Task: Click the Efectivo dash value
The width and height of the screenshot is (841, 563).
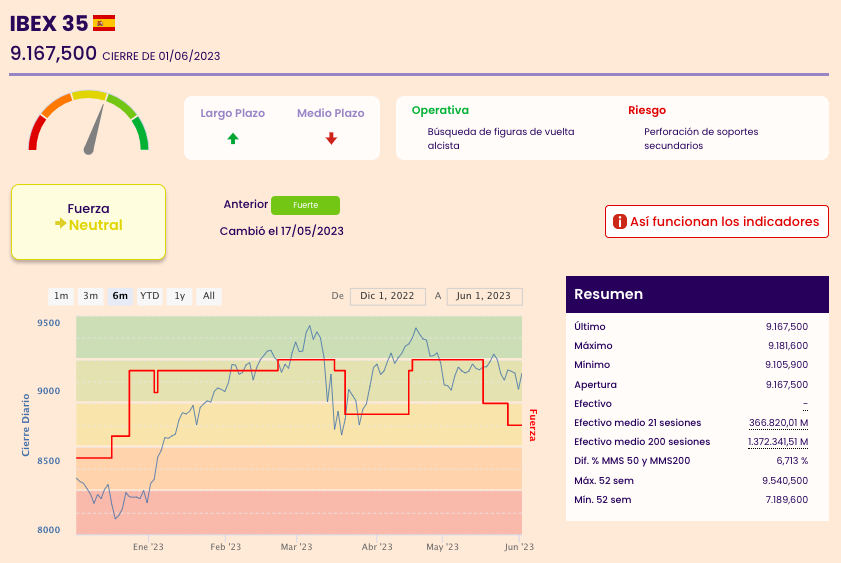Action: coord(806,404)
